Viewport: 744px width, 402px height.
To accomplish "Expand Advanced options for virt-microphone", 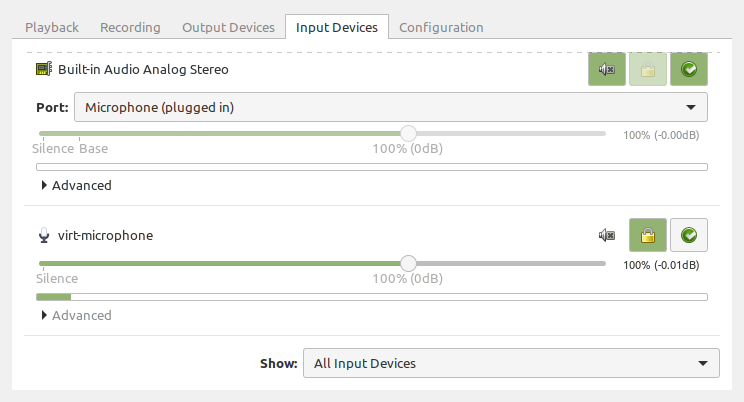I will click(76, 315).
